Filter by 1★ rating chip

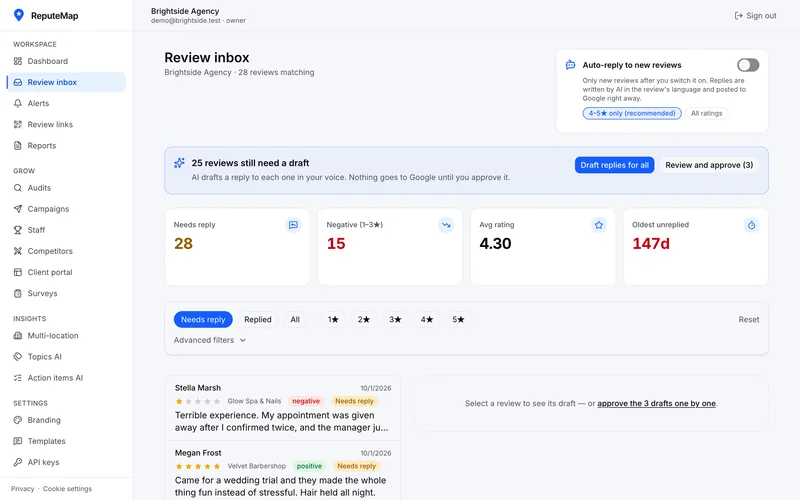click(x=333, y=319)
